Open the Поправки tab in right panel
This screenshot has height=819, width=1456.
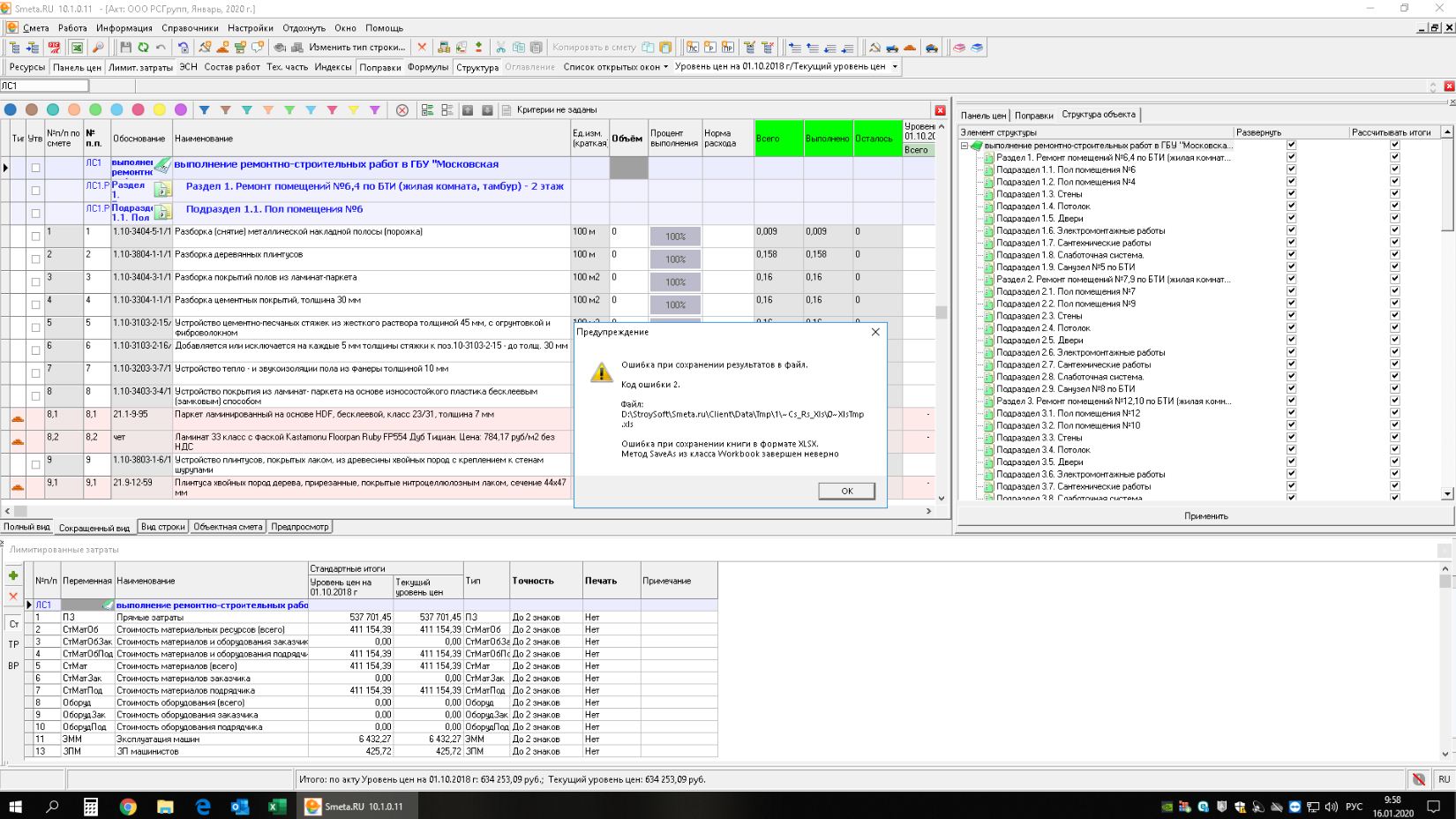pos(1033,116)
